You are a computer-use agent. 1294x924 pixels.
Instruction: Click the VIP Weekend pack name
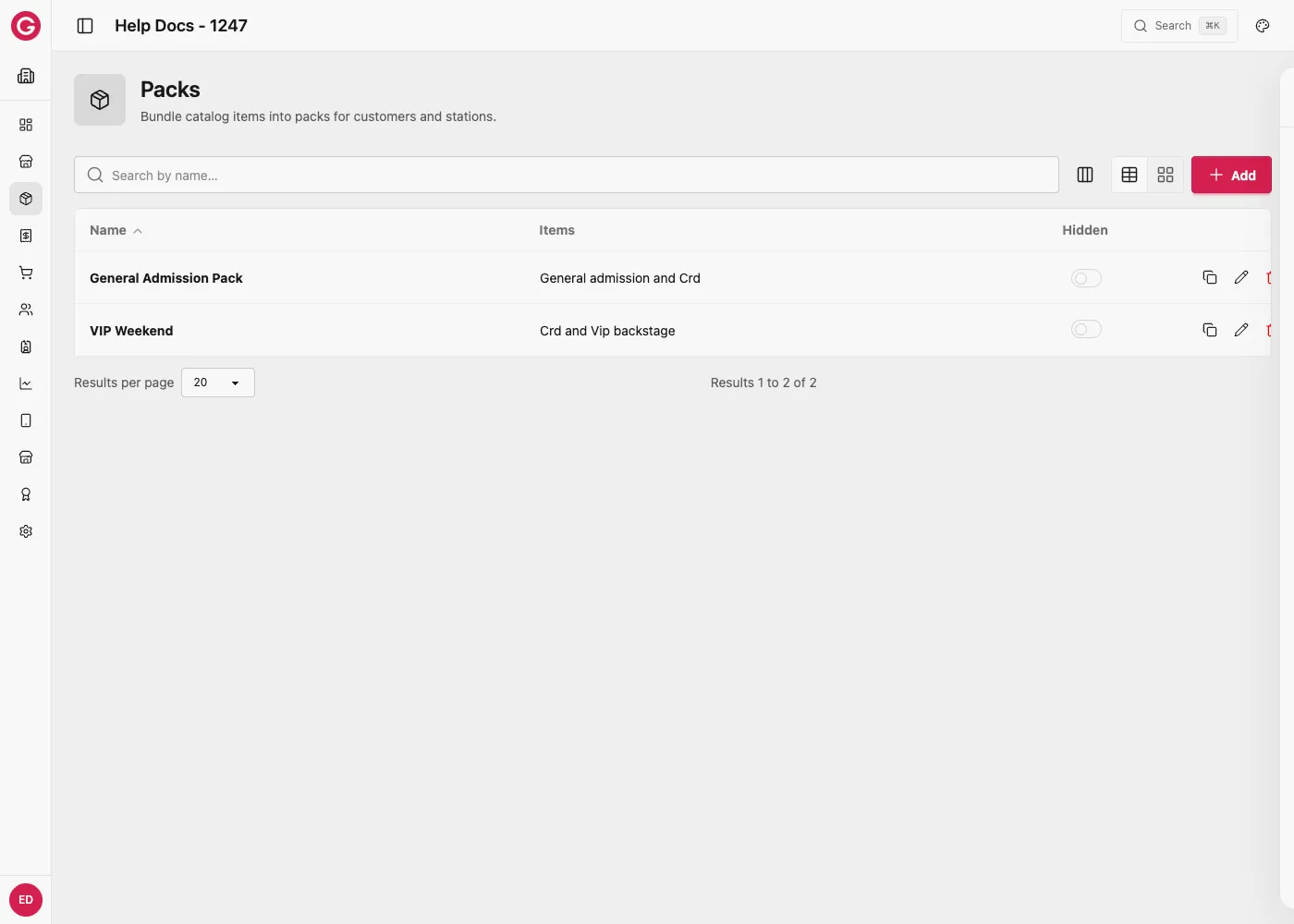pos(131,331)
